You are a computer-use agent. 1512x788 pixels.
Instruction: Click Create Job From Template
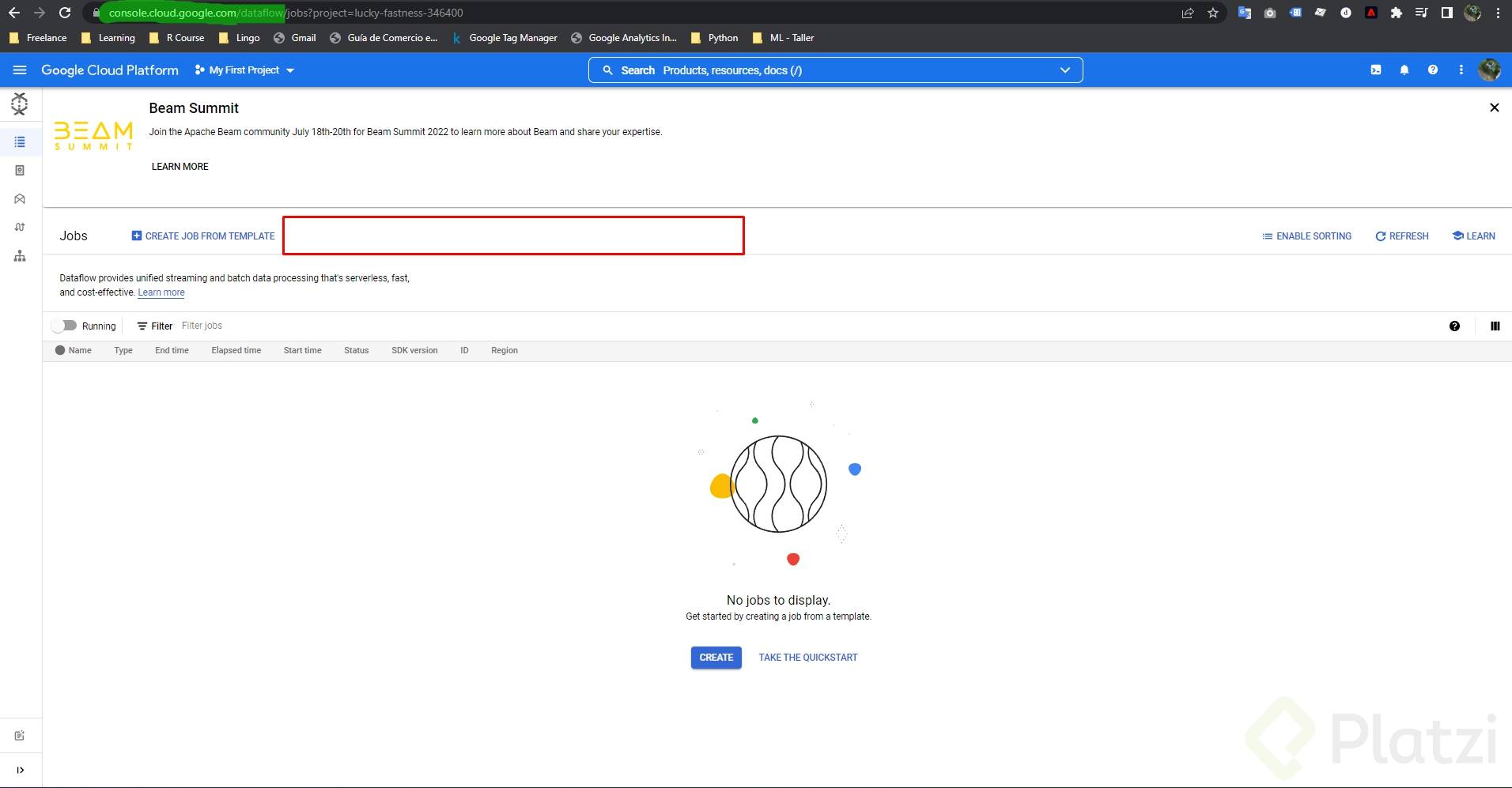203,236
